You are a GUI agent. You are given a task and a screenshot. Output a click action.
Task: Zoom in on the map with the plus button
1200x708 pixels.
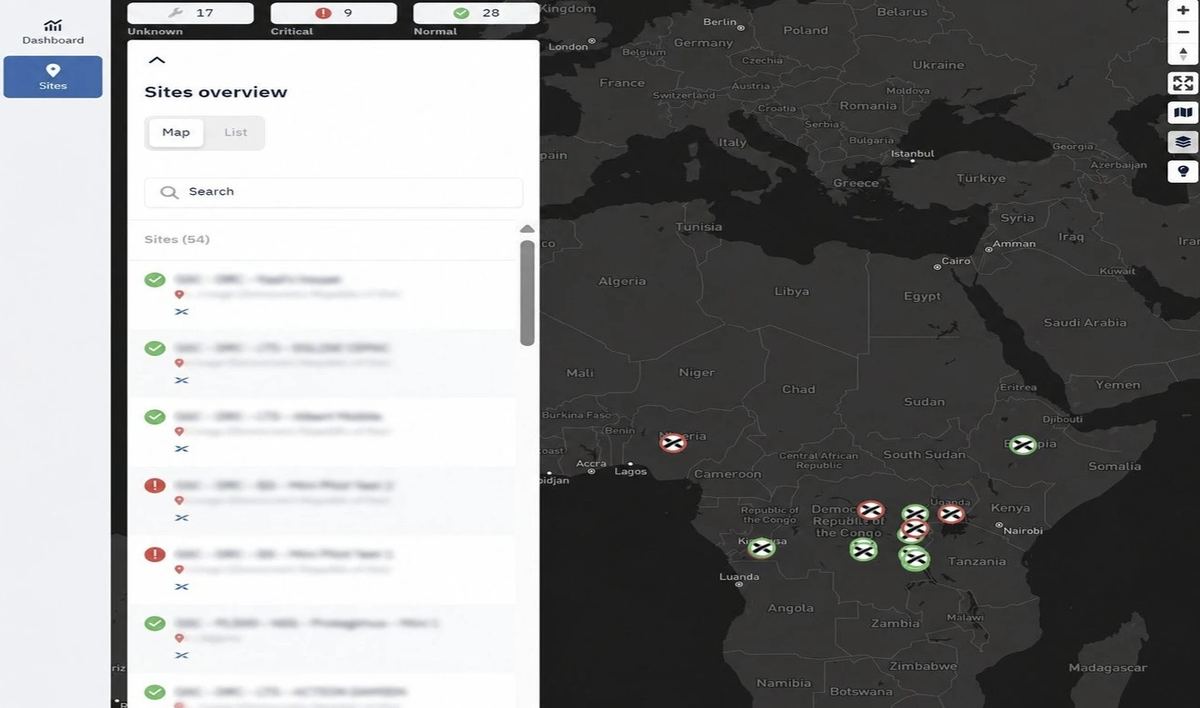(x=1183, y=10)
